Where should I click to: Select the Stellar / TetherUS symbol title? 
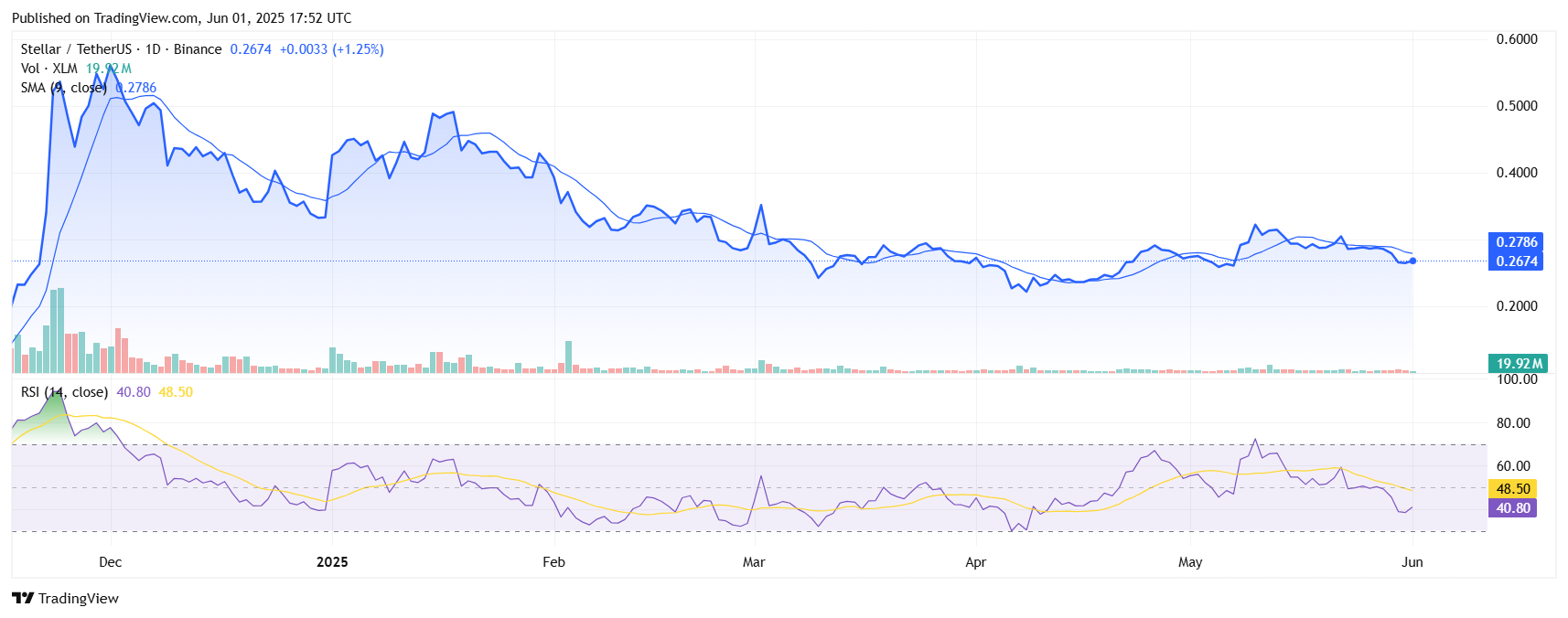click(76, 49)
